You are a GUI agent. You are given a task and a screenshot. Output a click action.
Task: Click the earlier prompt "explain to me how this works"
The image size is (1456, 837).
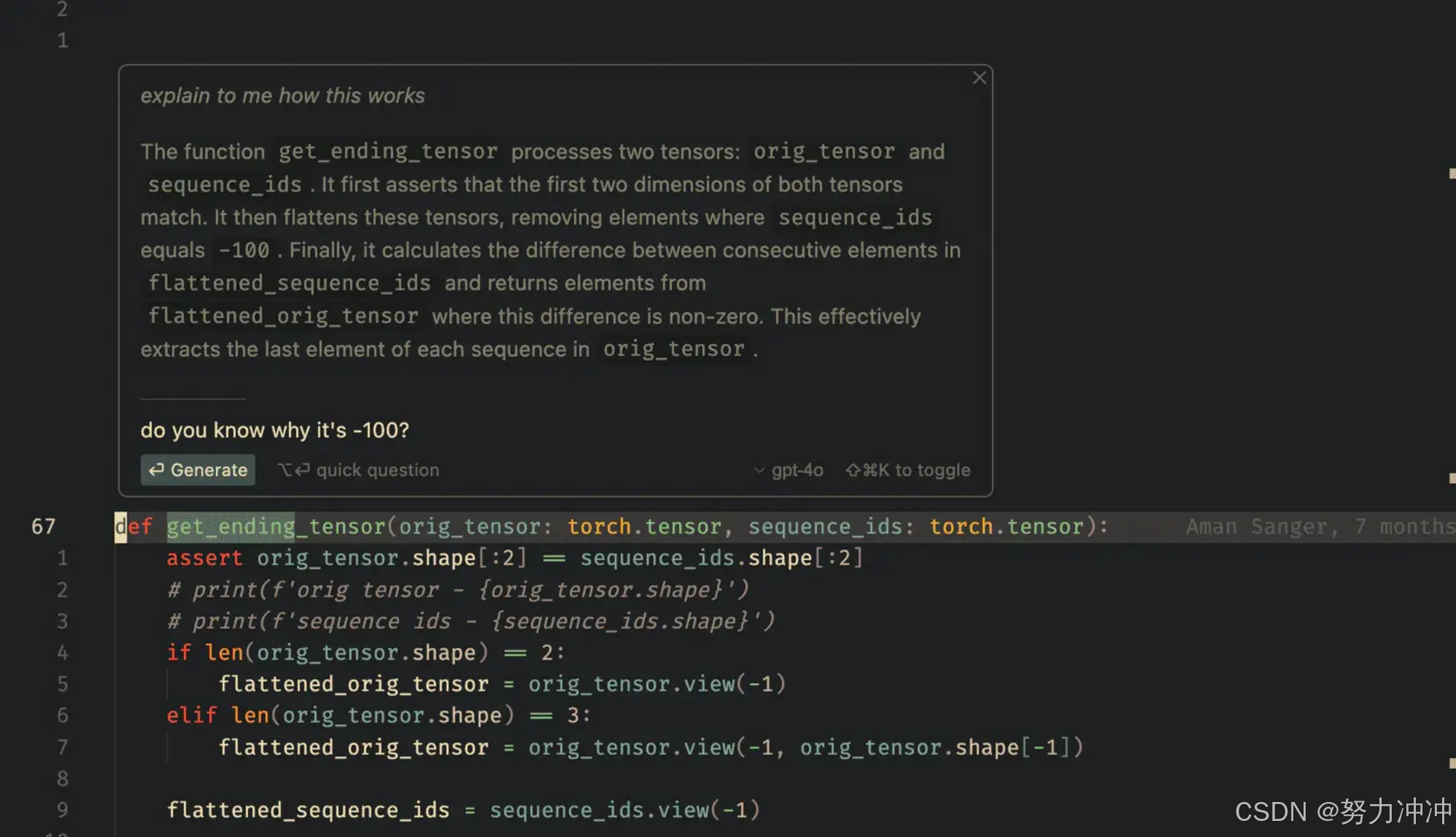click(x=282, y=96)
